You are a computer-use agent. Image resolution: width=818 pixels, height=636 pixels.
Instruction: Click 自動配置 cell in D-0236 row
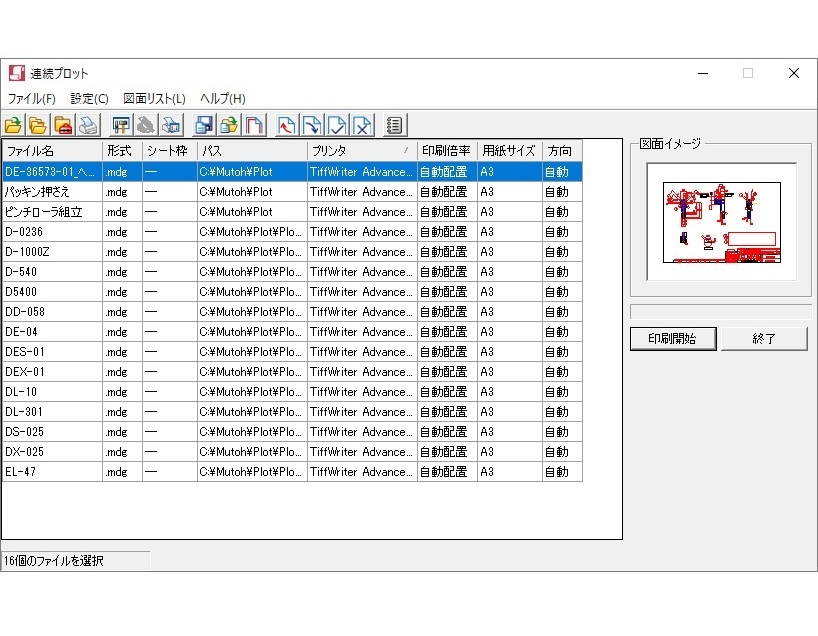[x=447, y=232]
